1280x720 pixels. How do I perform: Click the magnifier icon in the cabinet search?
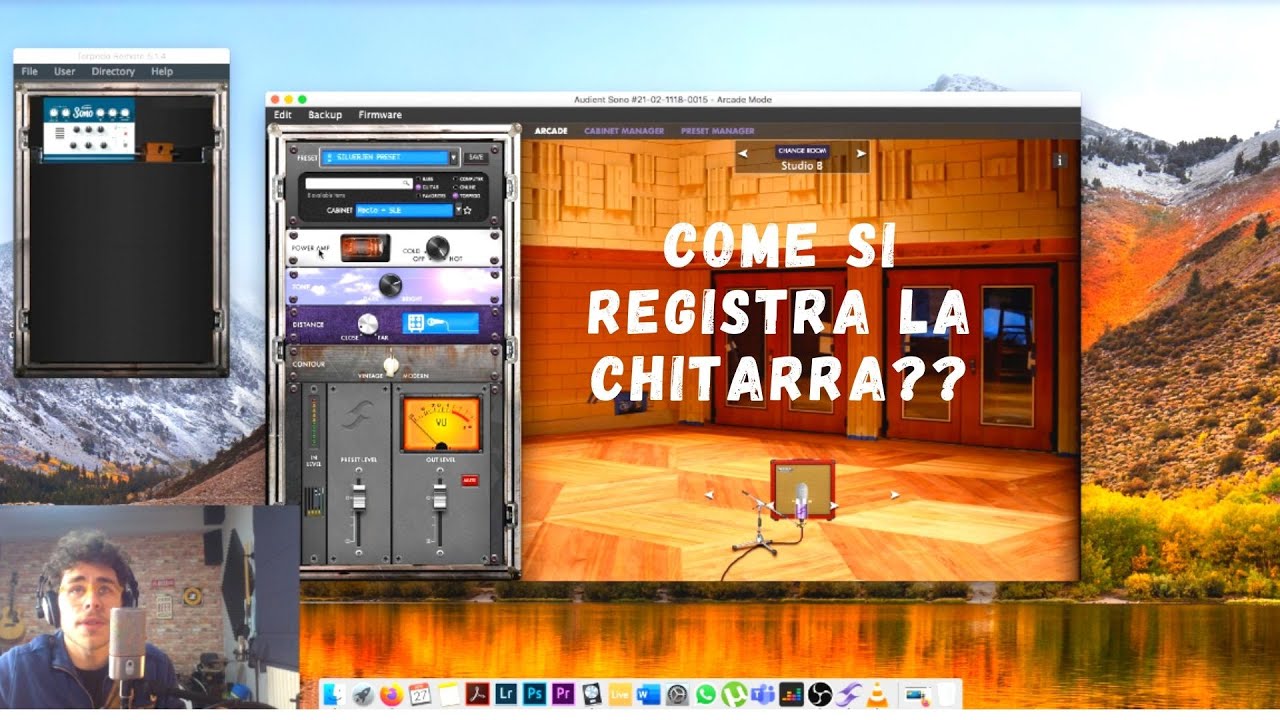[x=406, y=183]
